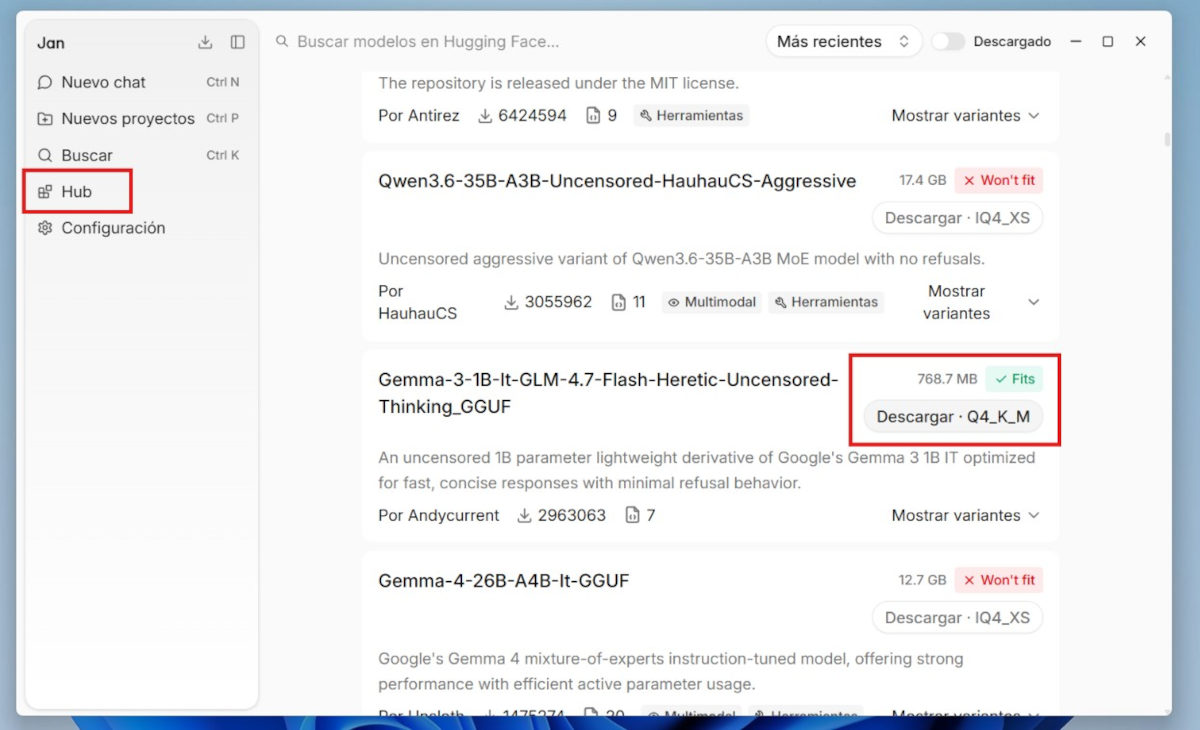This screenshot has width=1200, height=730.
Task: Click the Nuevos proyectos folder icon
Action: 45,119
